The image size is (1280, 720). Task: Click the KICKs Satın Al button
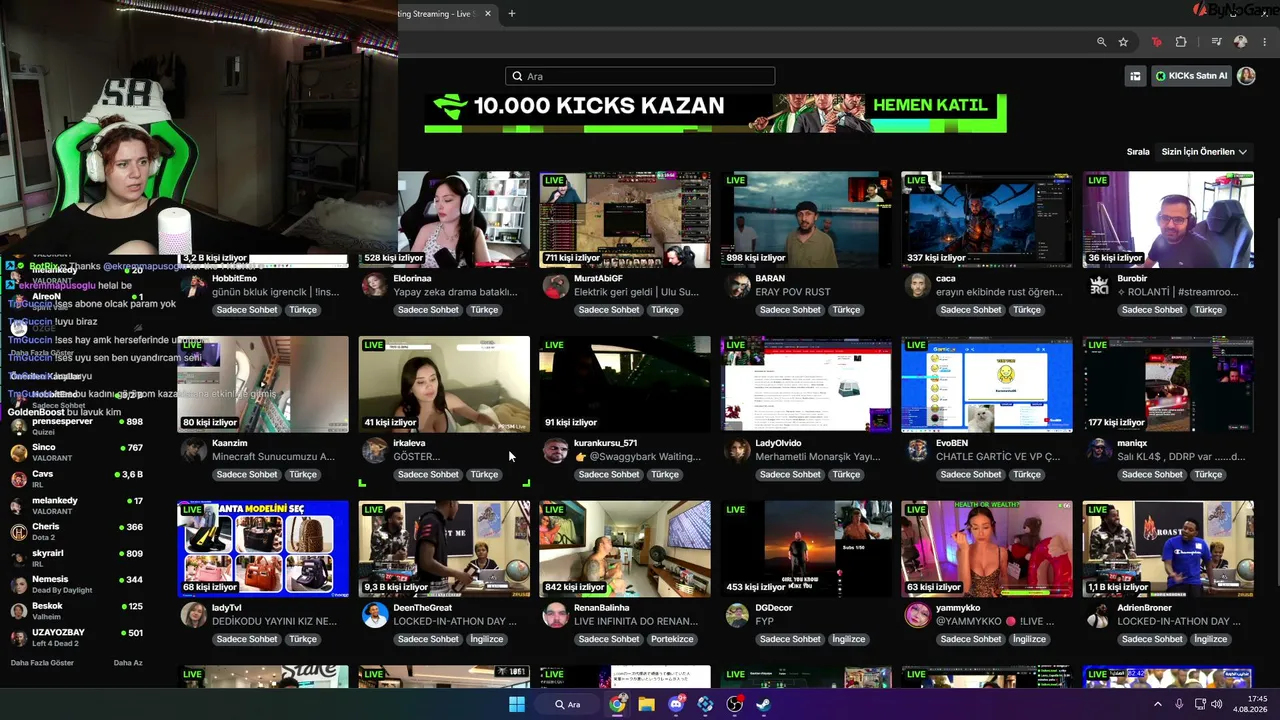[1191, 76]
